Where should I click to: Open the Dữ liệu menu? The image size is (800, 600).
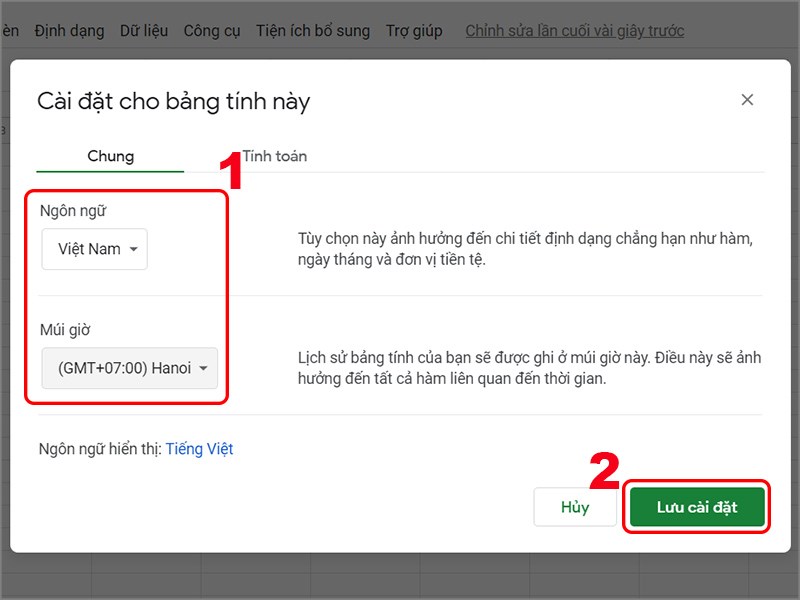point(143,30)
